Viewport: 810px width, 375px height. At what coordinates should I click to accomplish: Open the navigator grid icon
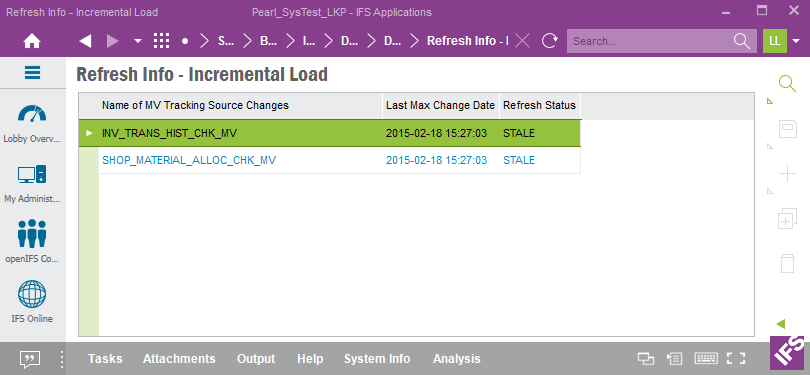(162, 41)
